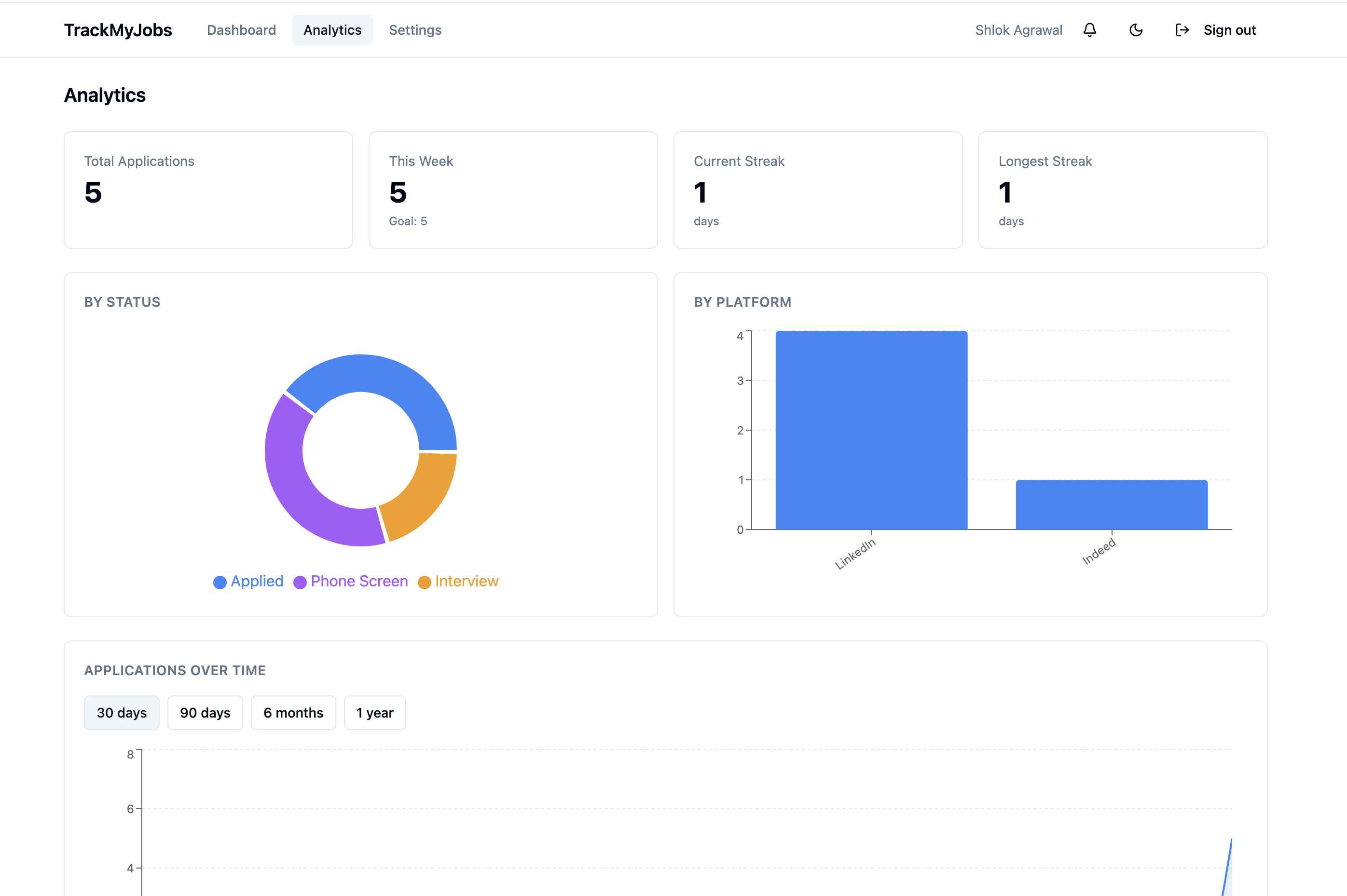Click the Phone Screen legend purple dot
The image size is (1347, 896).
point(300,582)
